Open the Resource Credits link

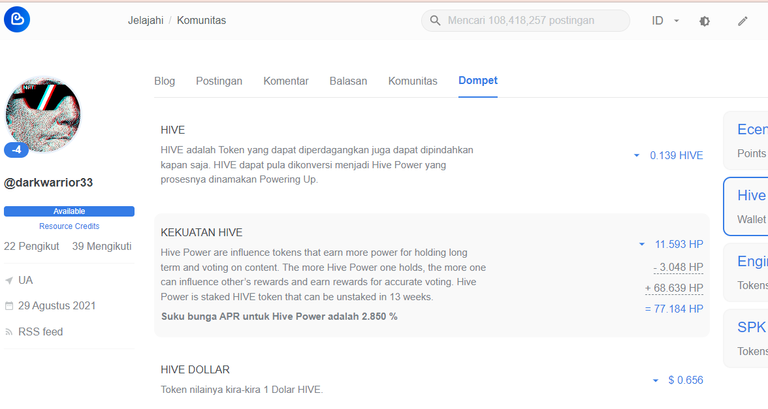[69, 226]
